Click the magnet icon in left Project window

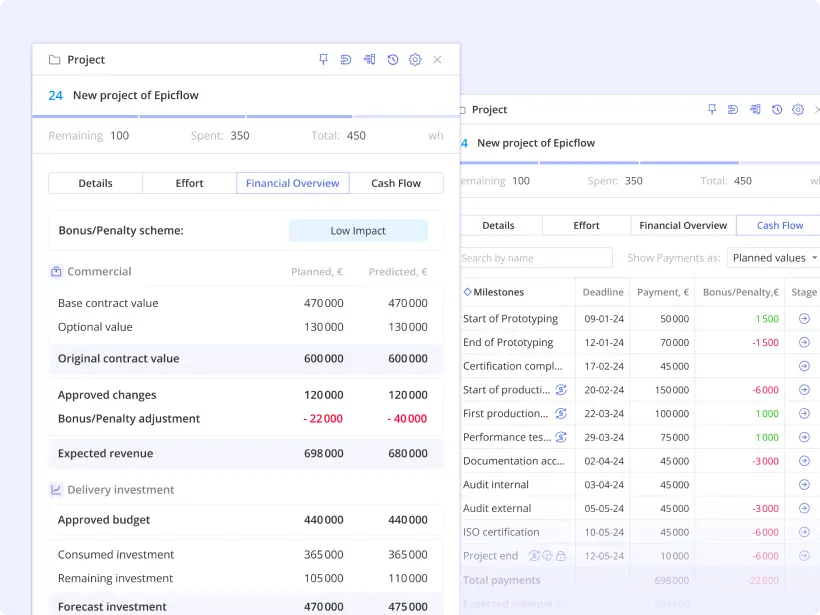point(346,60)
